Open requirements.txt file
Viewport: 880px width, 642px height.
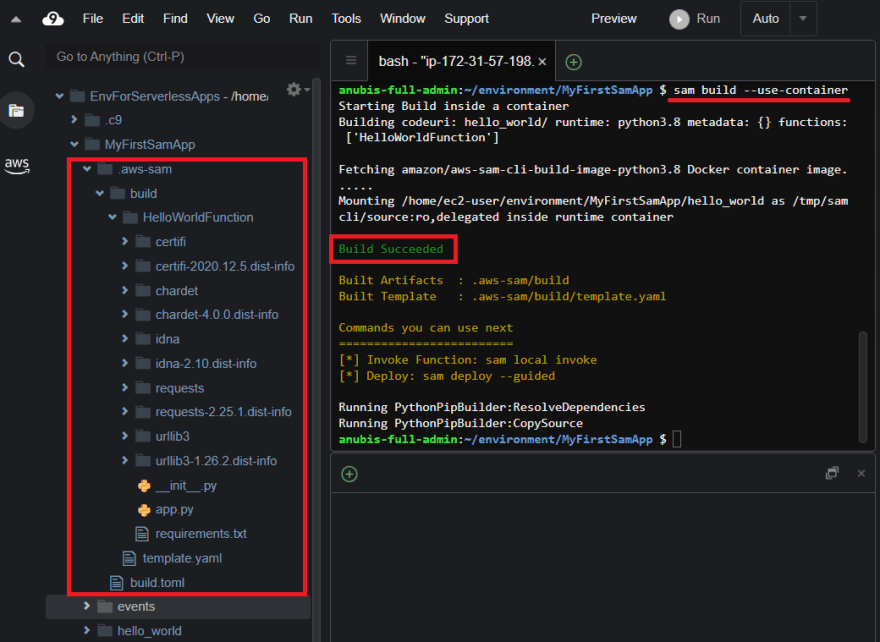click(201, 534)
